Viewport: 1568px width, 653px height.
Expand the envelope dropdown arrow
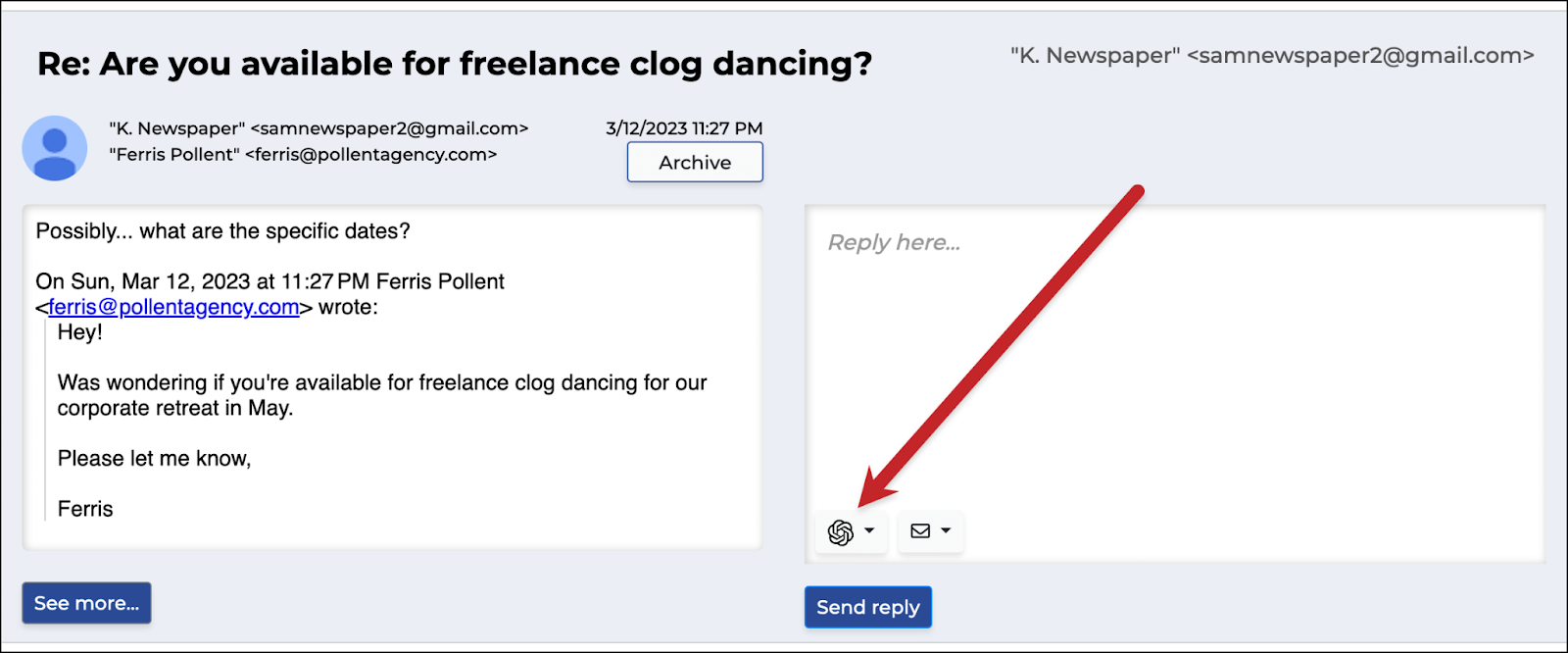coord(946,530)
